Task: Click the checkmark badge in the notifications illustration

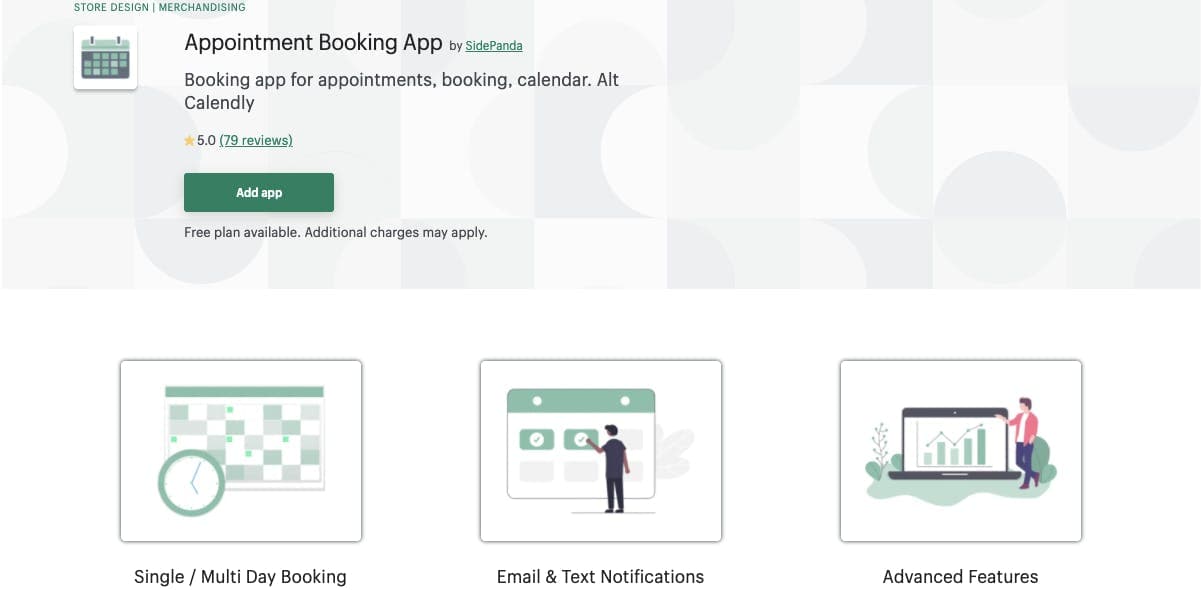Action: pyautogui.click(x=537, y=438)
